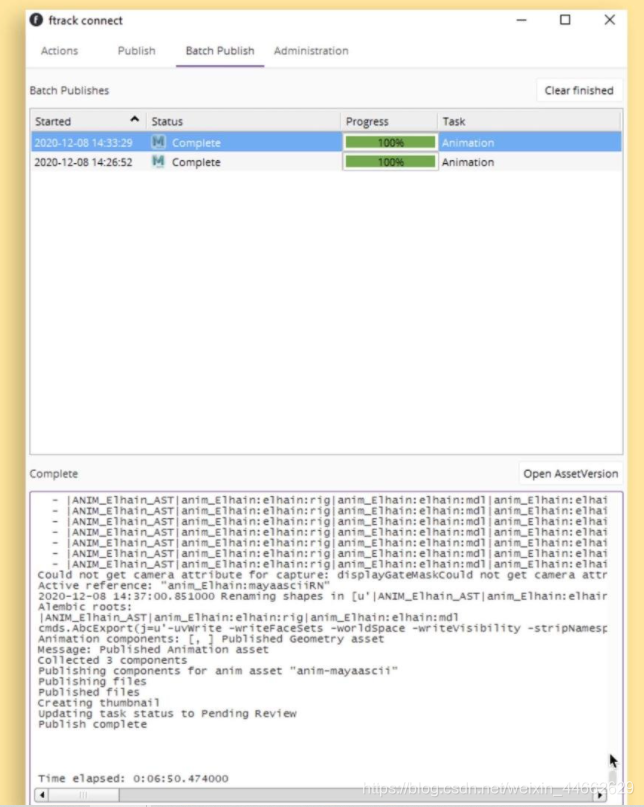This screenshot has width=644, height=807.
Task: Select the Batch Publish tab
Action: [x=220, y=51]
